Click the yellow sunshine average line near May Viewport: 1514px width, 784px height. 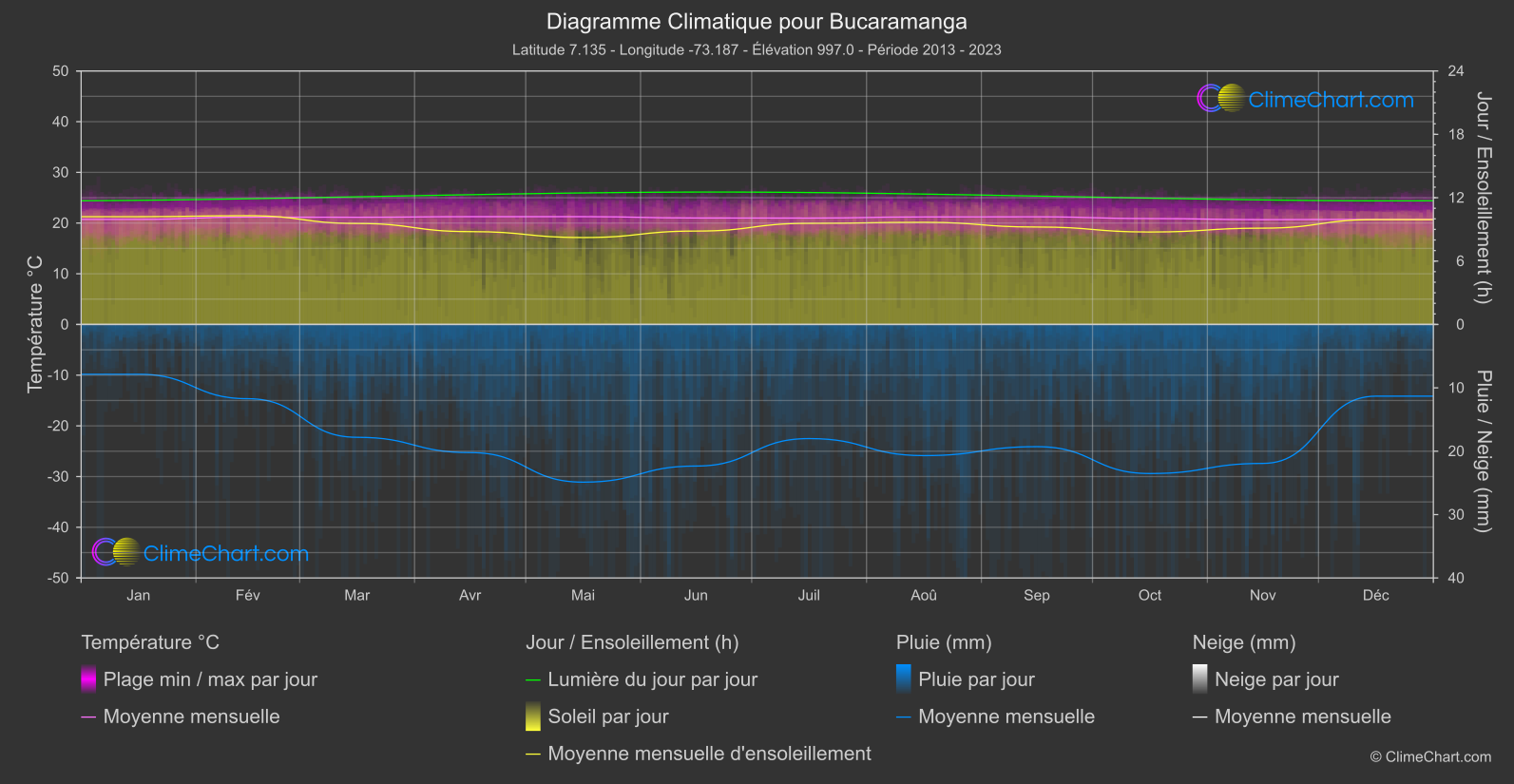(584, 237)
